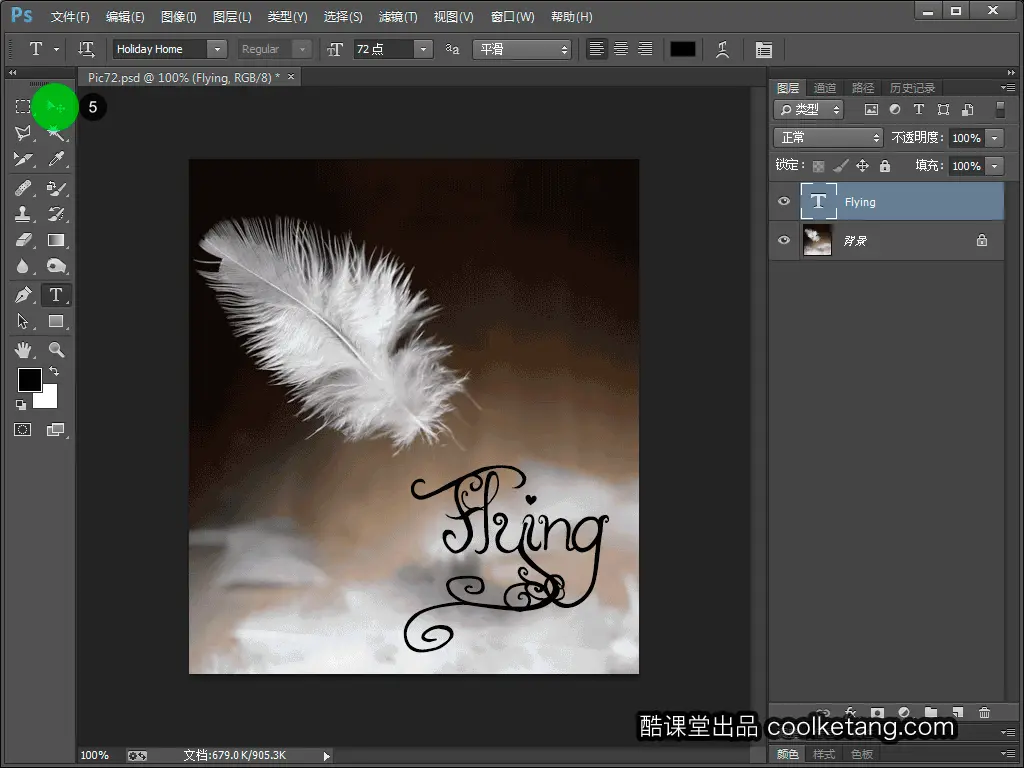Screen dimensions: 1024x768
Task: Open the 72 点 font size dropdown
Action: pyautogui.click(x=423, y=49)
